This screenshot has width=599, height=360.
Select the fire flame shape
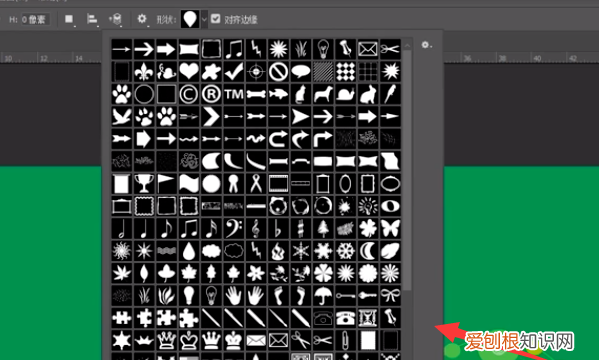(278, 251)
